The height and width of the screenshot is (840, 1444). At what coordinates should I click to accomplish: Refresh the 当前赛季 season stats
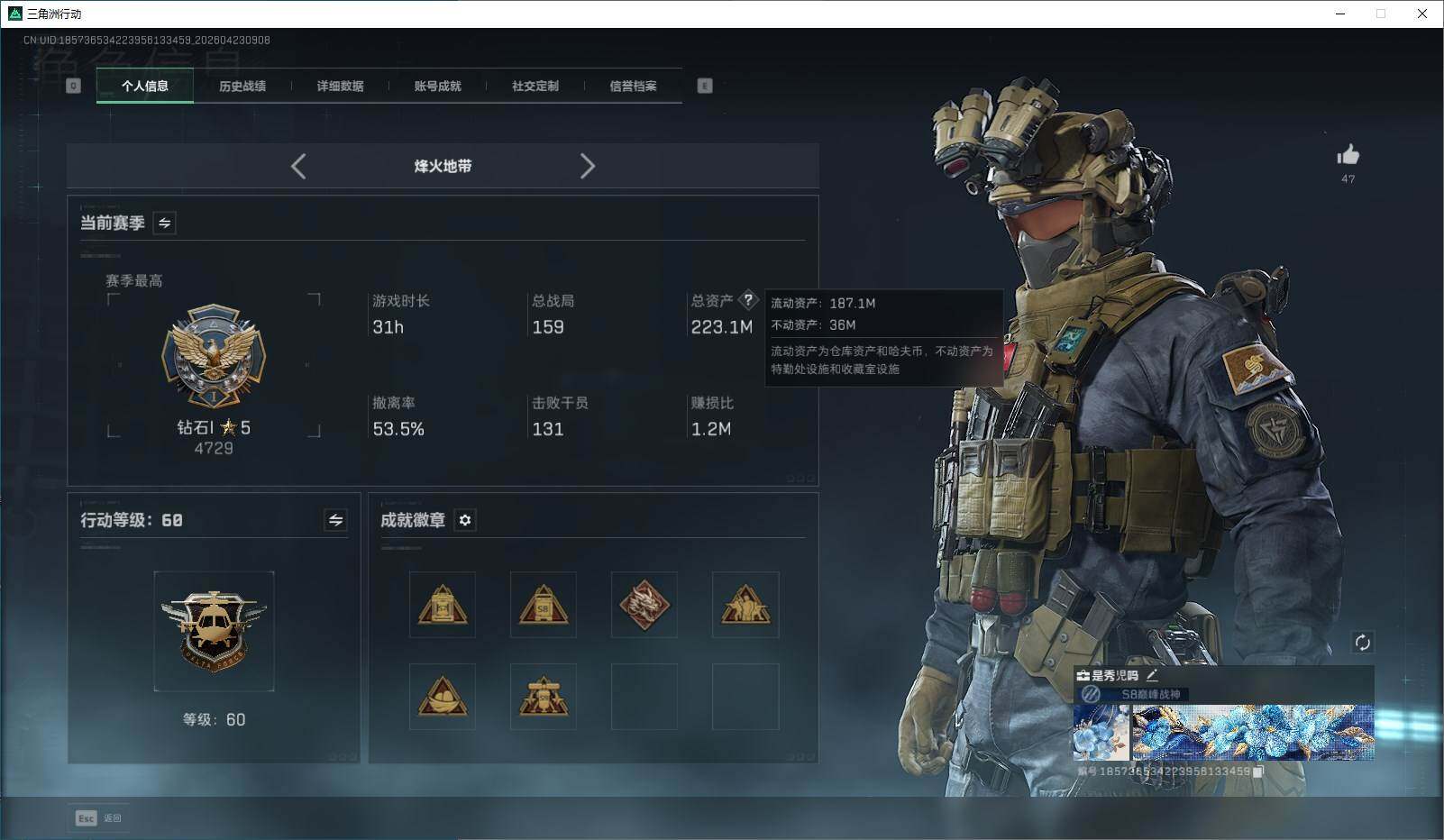coord(164,223)
